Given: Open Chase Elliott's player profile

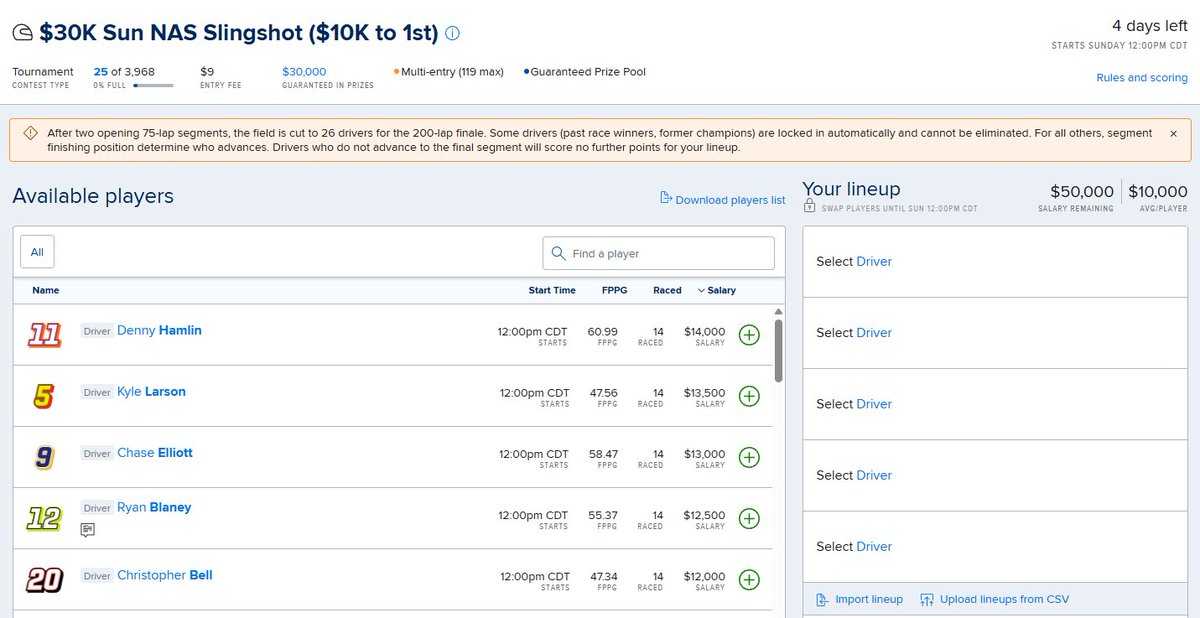Looking at the screenshot, I should (x=155, y=452).
